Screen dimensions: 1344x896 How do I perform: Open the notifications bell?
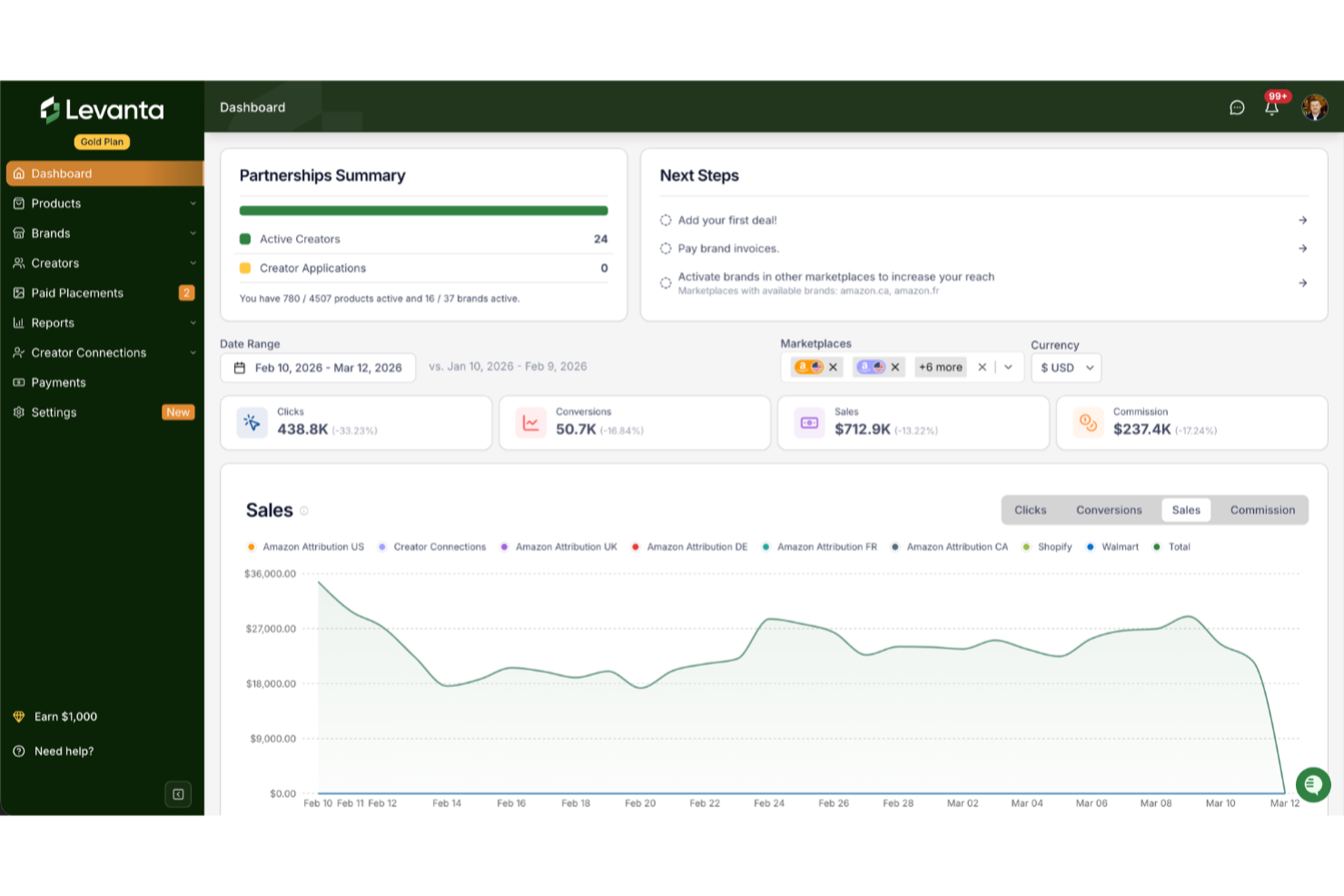coord(1271,106)
